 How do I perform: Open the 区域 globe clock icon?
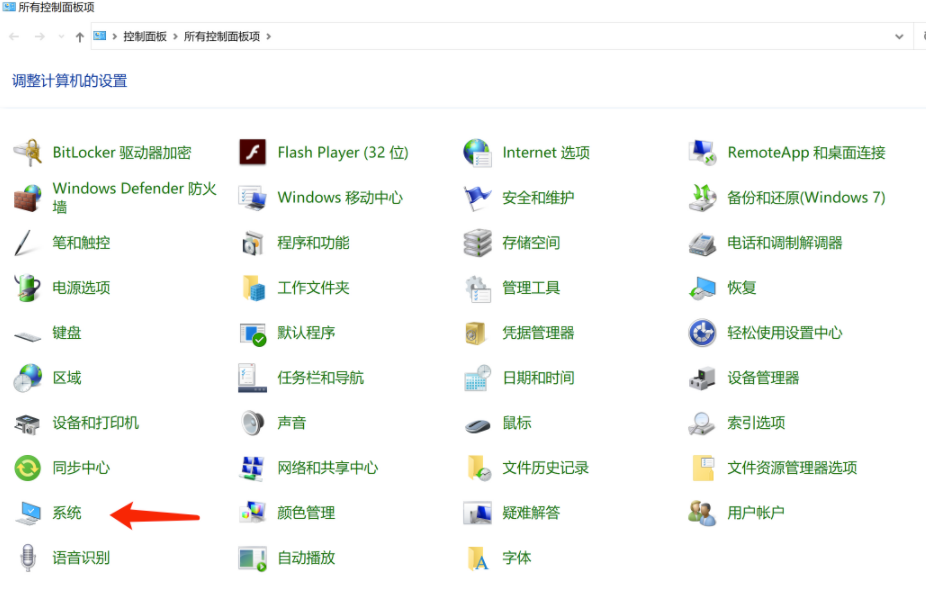(x=27, y=378)
